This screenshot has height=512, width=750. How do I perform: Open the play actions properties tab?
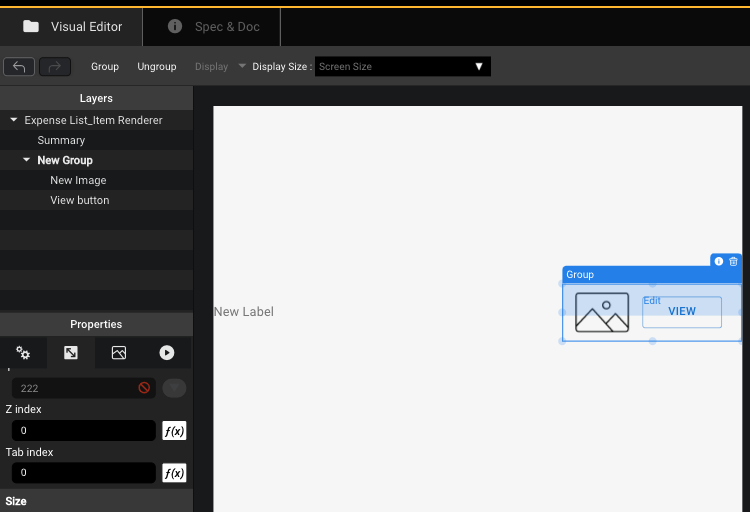click(x=167, y=353)
